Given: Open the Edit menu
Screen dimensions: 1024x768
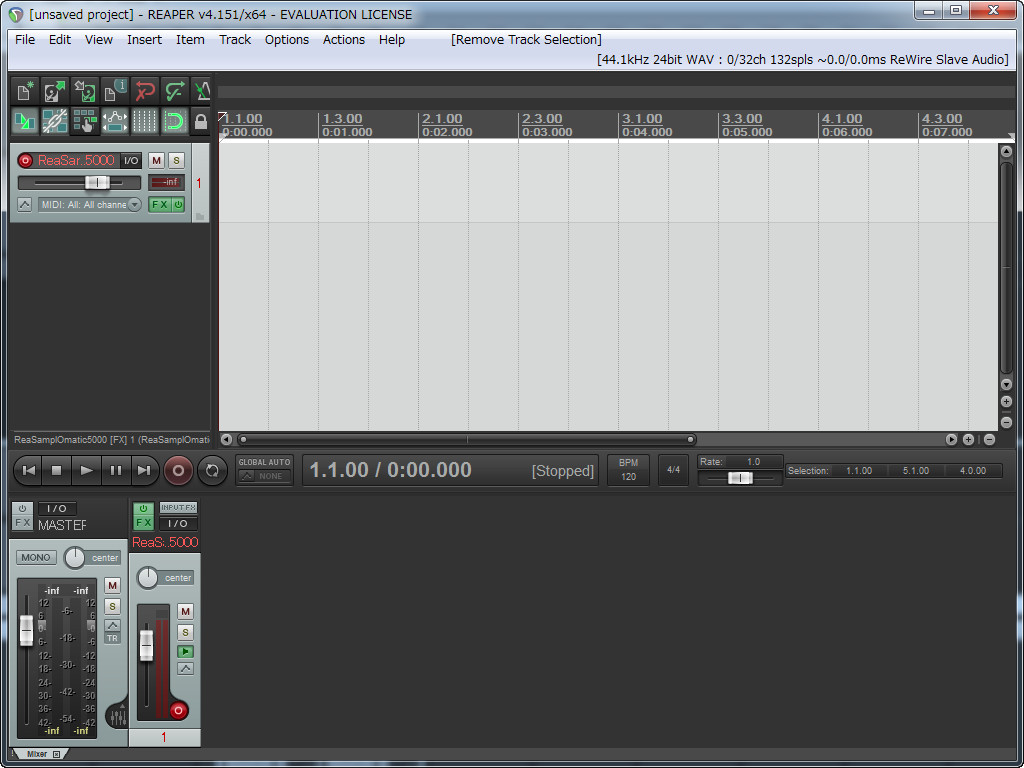Looking at the screenshot, I should point(59,40).
